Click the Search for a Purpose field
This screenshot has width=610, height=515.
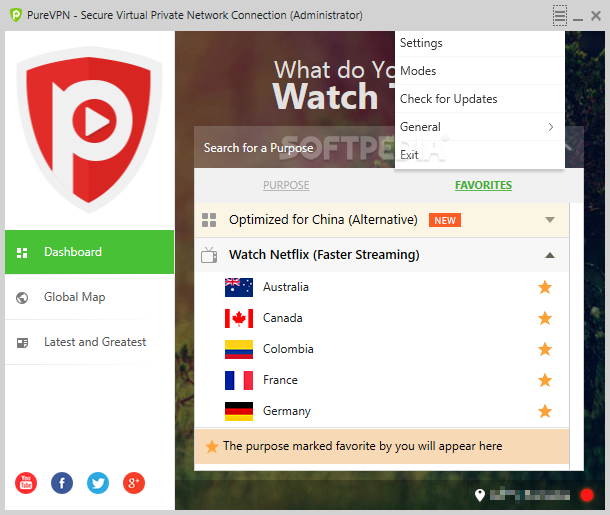tap(294, 148)
